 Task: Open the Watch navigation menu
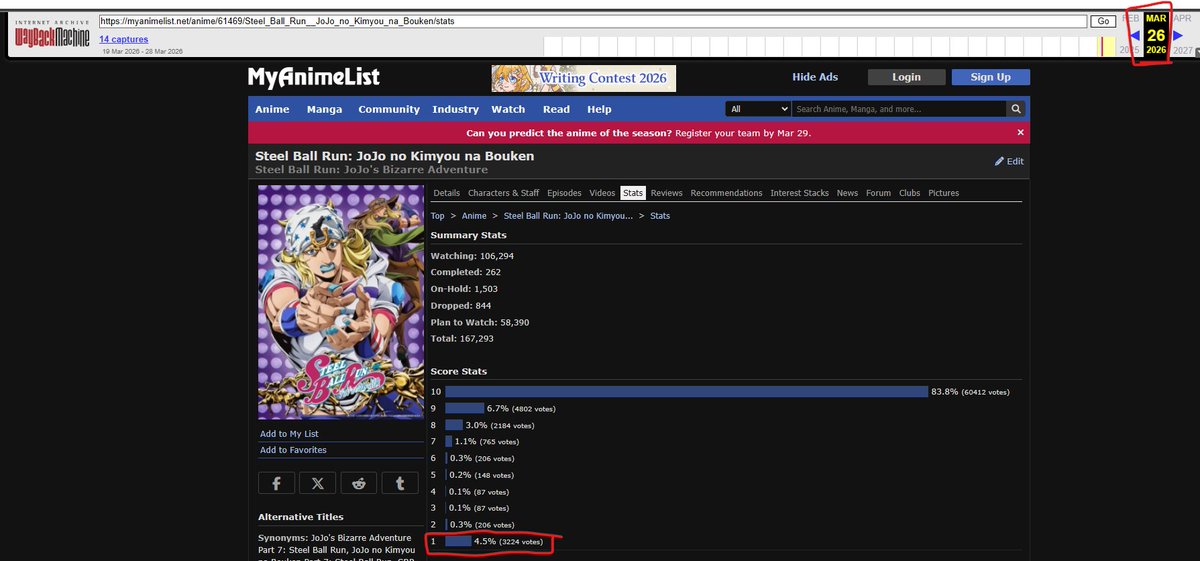(x=508, y=109)
